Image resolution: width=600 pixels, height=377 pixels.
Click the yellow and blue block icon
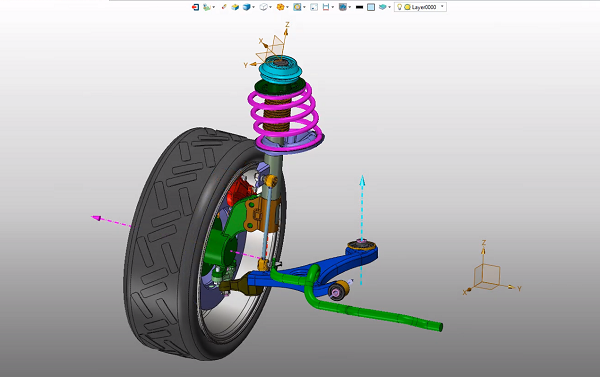[235, 7]
